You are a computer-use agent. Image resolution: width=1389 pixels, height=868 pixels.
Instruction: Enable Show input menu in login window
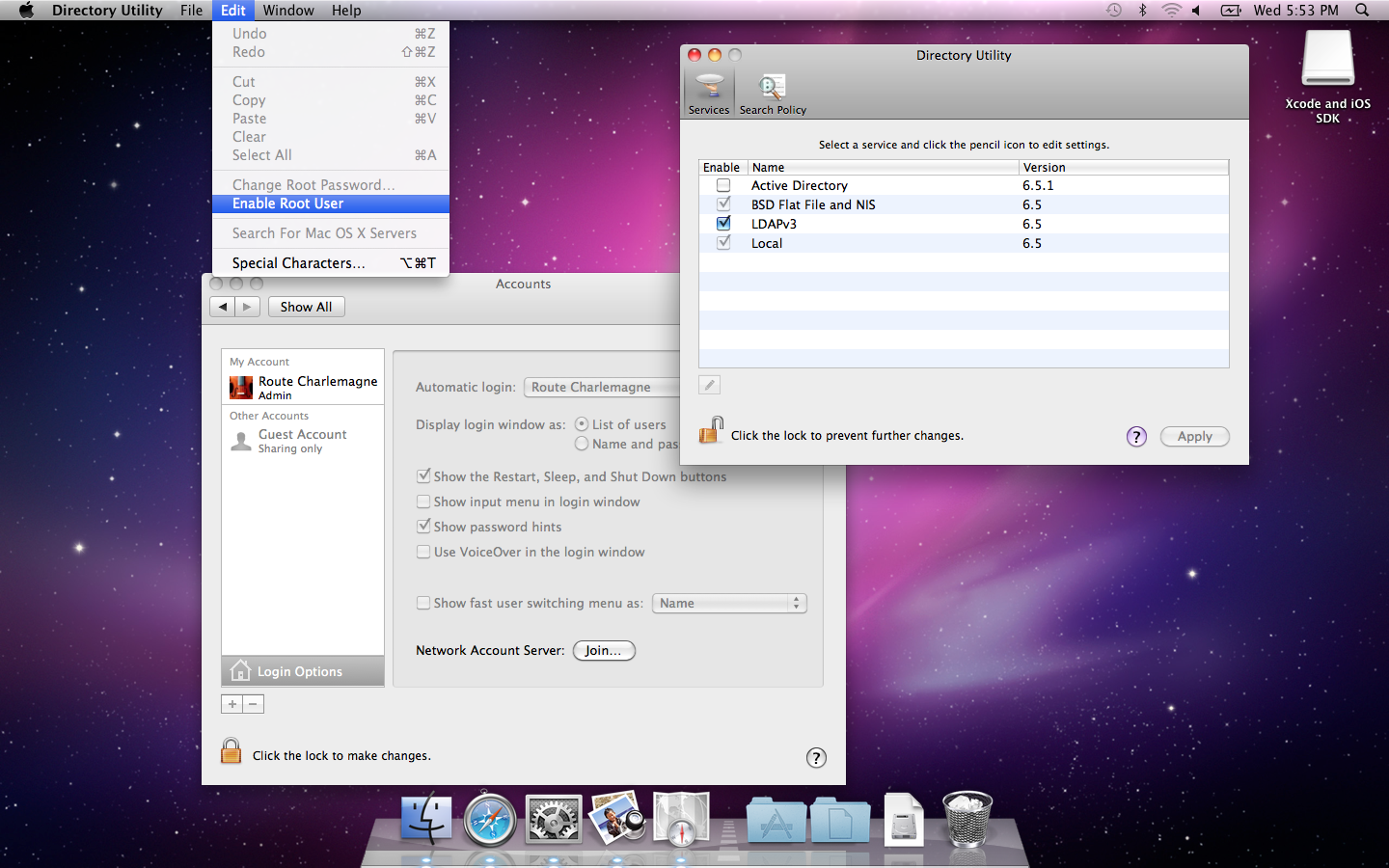(x=423, y=502)
